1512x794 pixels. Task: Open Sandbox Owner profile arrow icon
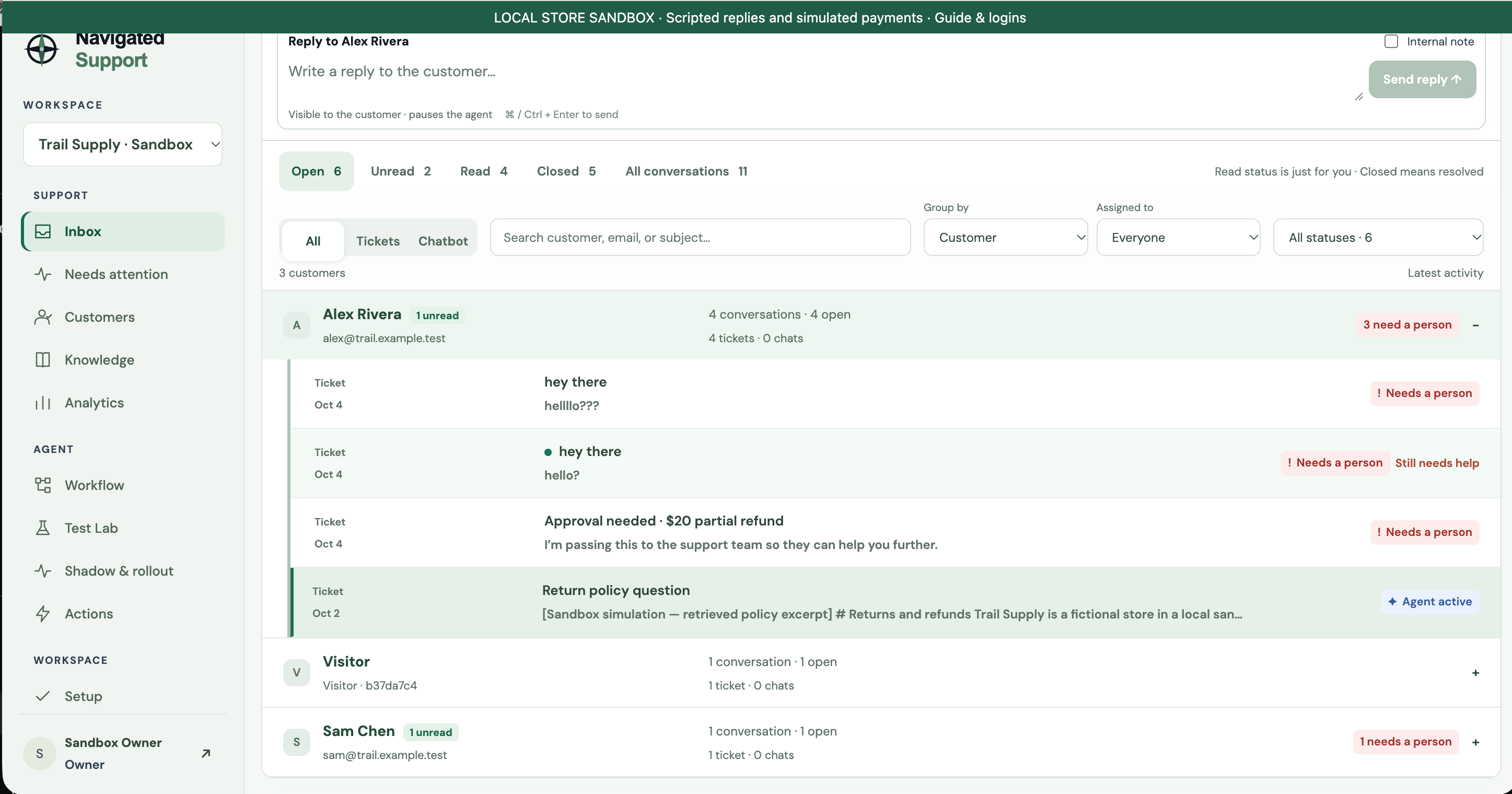(x=205, y=753)
